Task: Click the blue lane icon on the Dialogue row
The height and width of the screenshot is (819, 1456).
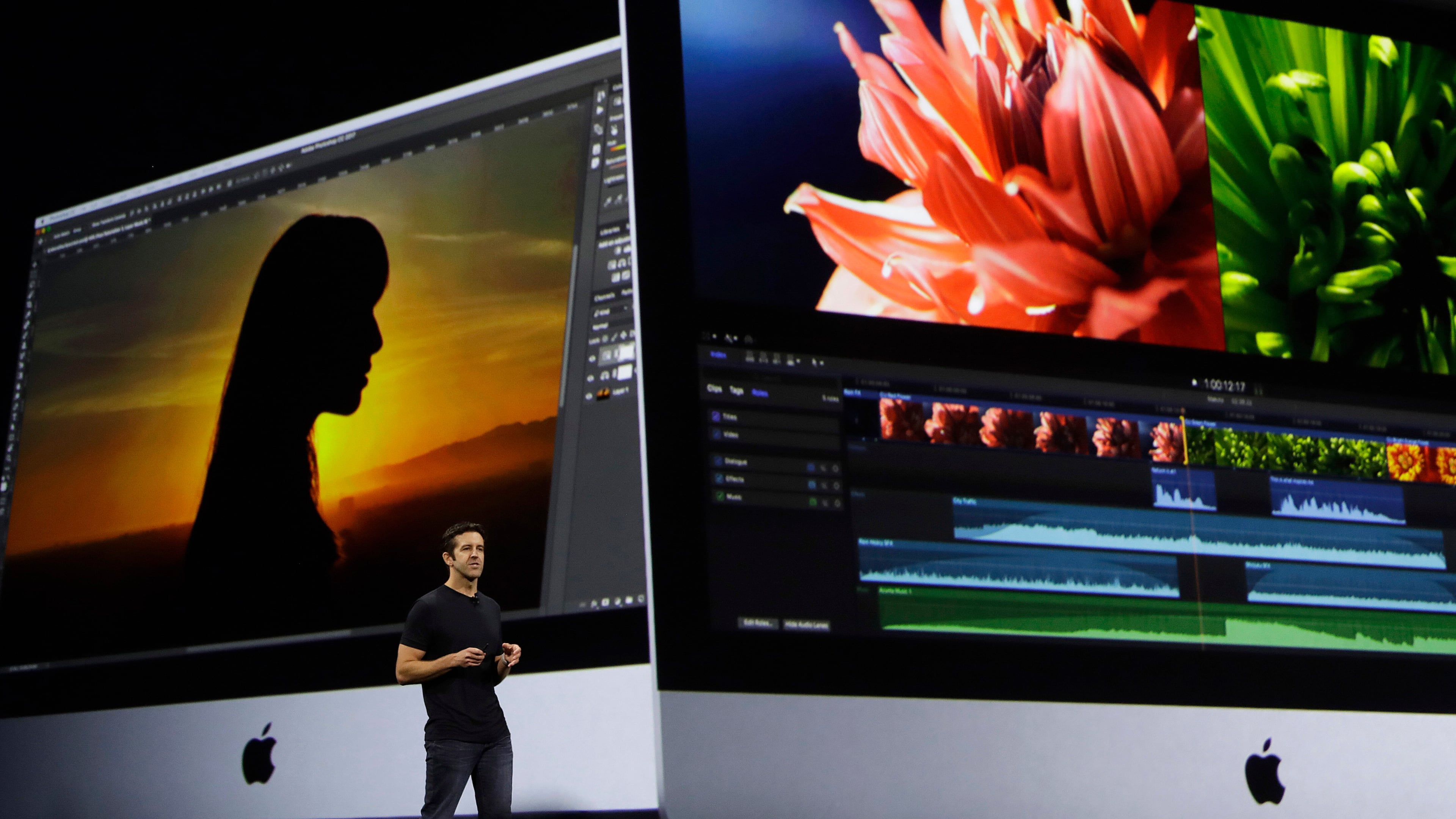Action: click(x=811, y=468)
